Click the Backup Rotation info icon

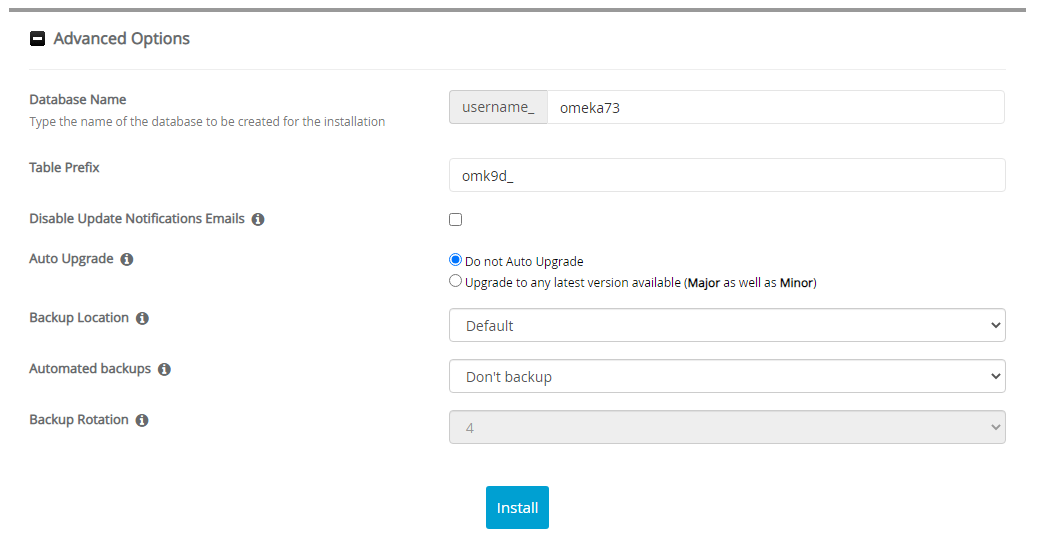[x=142, y=420]
